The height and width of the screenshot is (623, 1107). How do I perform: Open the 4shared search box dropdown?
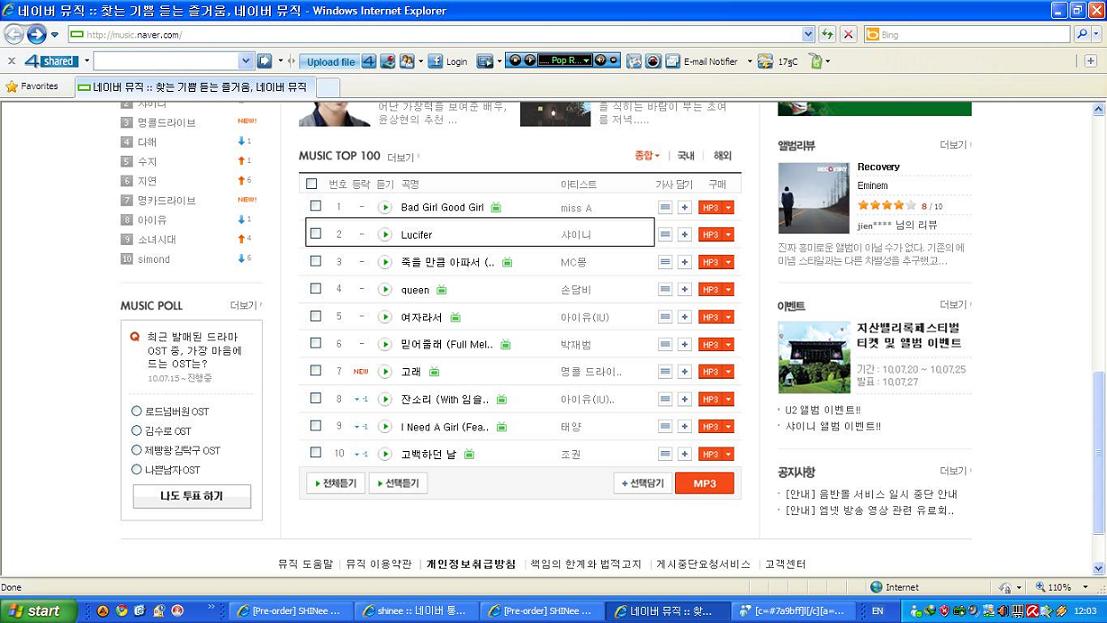point(245,61)
